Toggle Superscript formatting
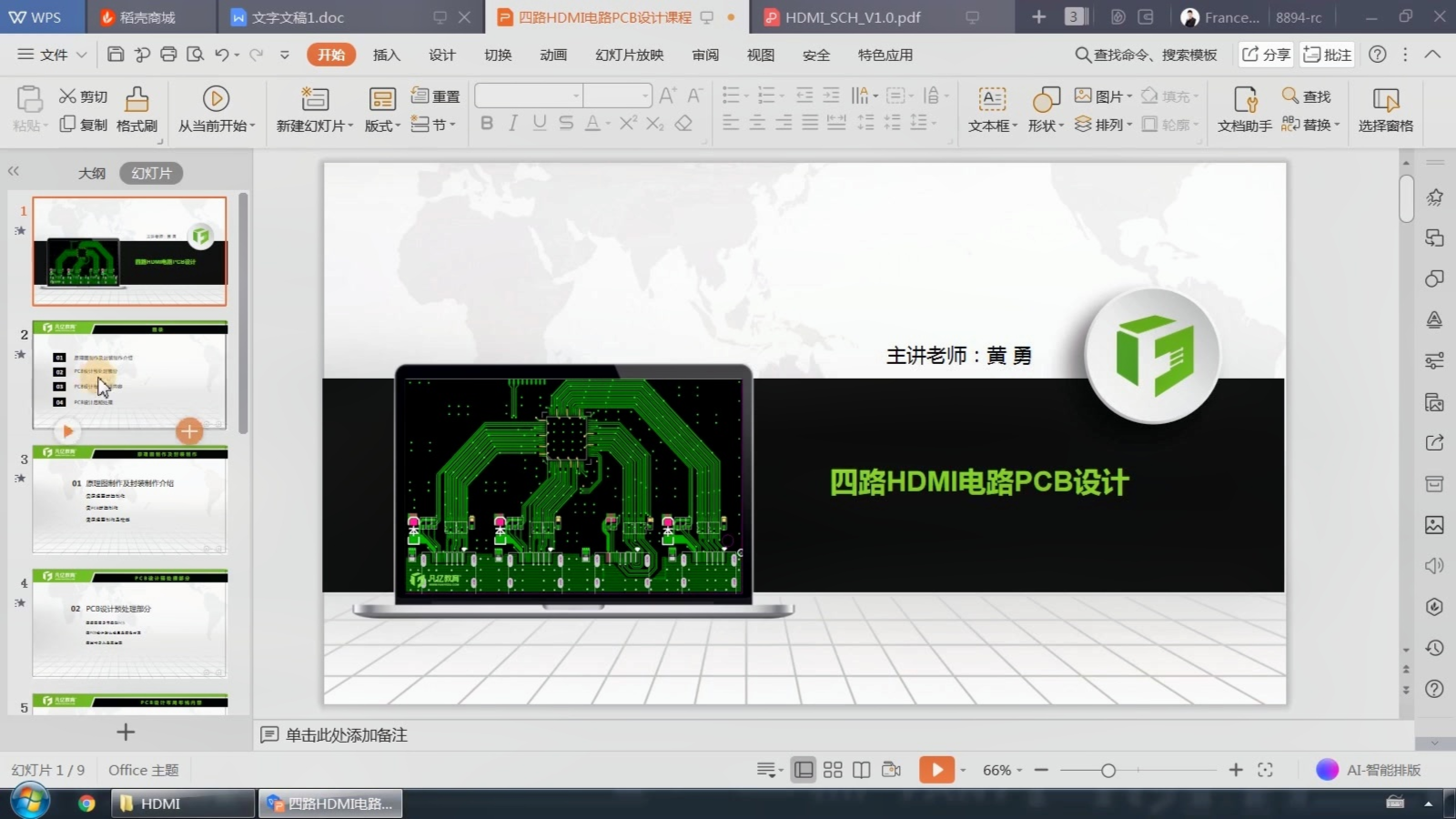The width and height of the screenshot is (1456, 819). (628, 123)
